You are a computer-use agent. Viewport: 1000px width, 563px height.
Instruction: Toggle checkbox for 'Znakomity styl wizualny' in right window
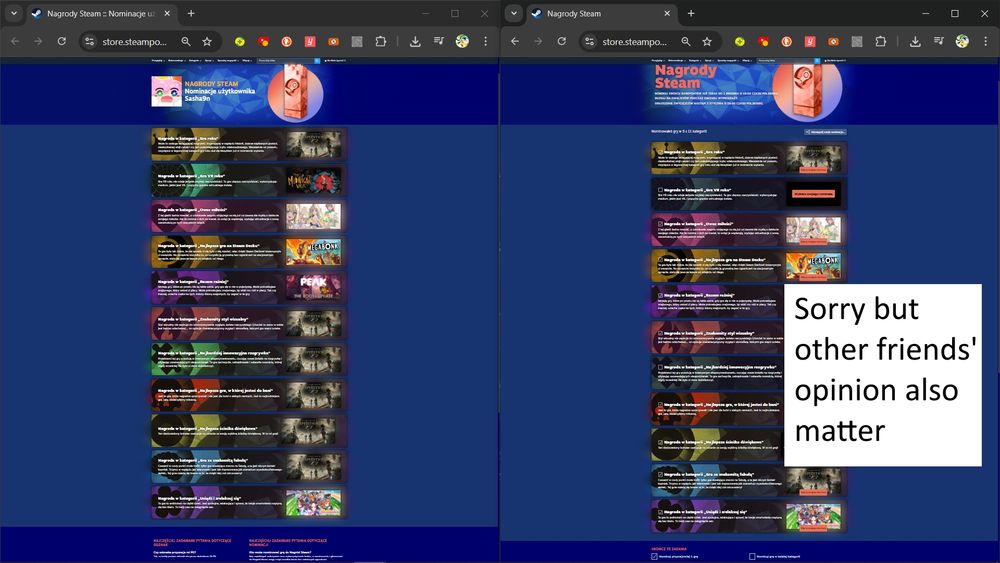[x=660, y=333]
